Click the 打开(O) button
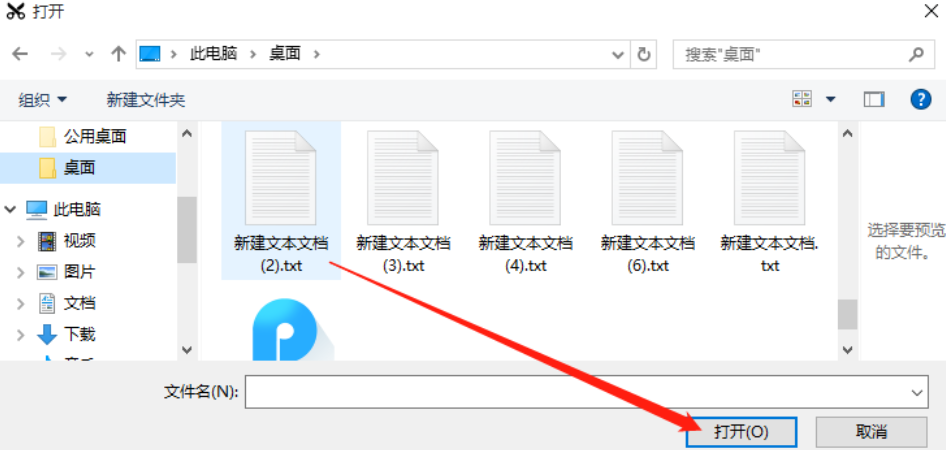This screenshot has height=450, width=946. (741, 432)
